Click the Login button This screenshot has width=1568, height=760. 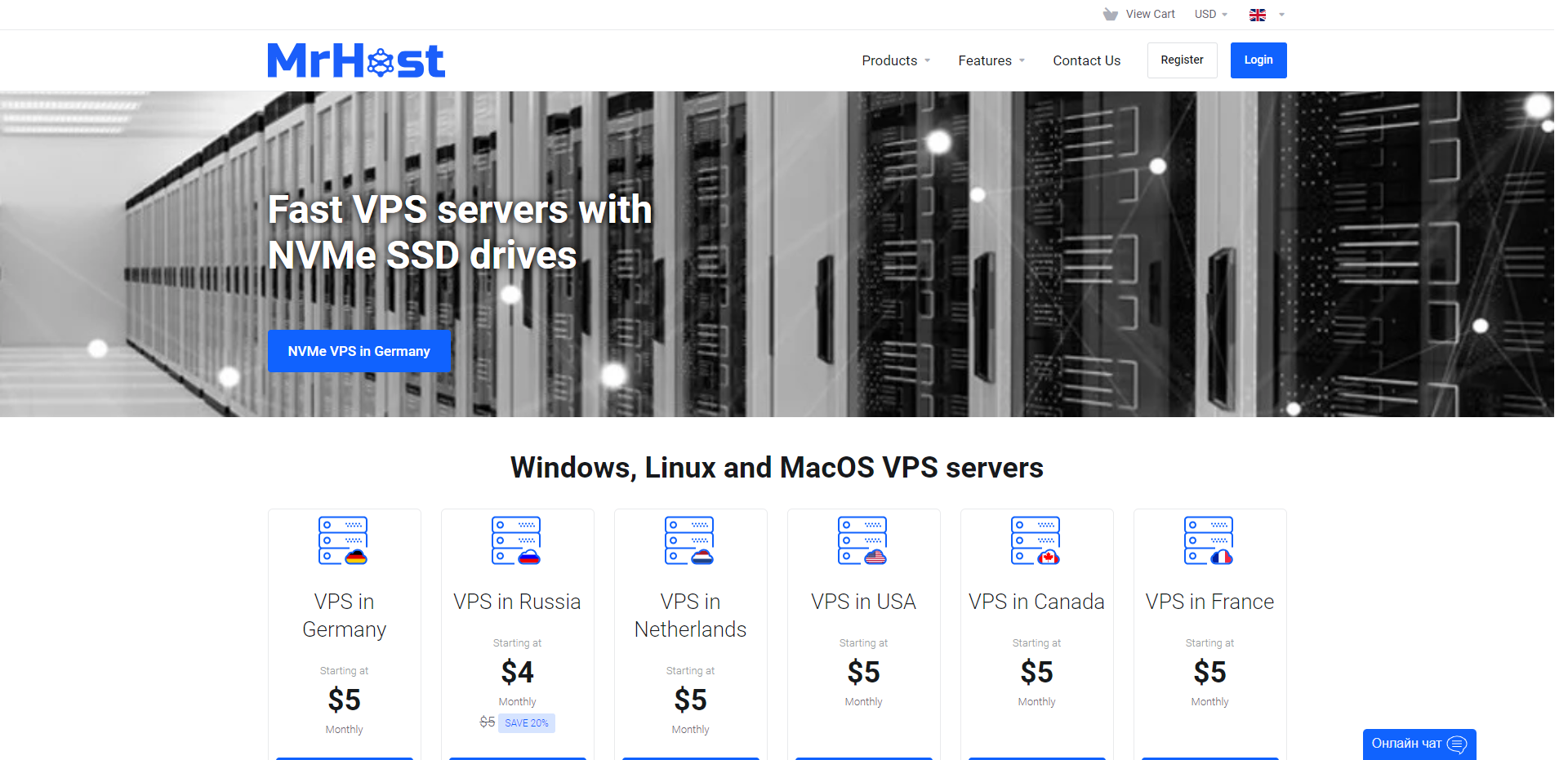pyautogui.click(x=1258, y=60)
